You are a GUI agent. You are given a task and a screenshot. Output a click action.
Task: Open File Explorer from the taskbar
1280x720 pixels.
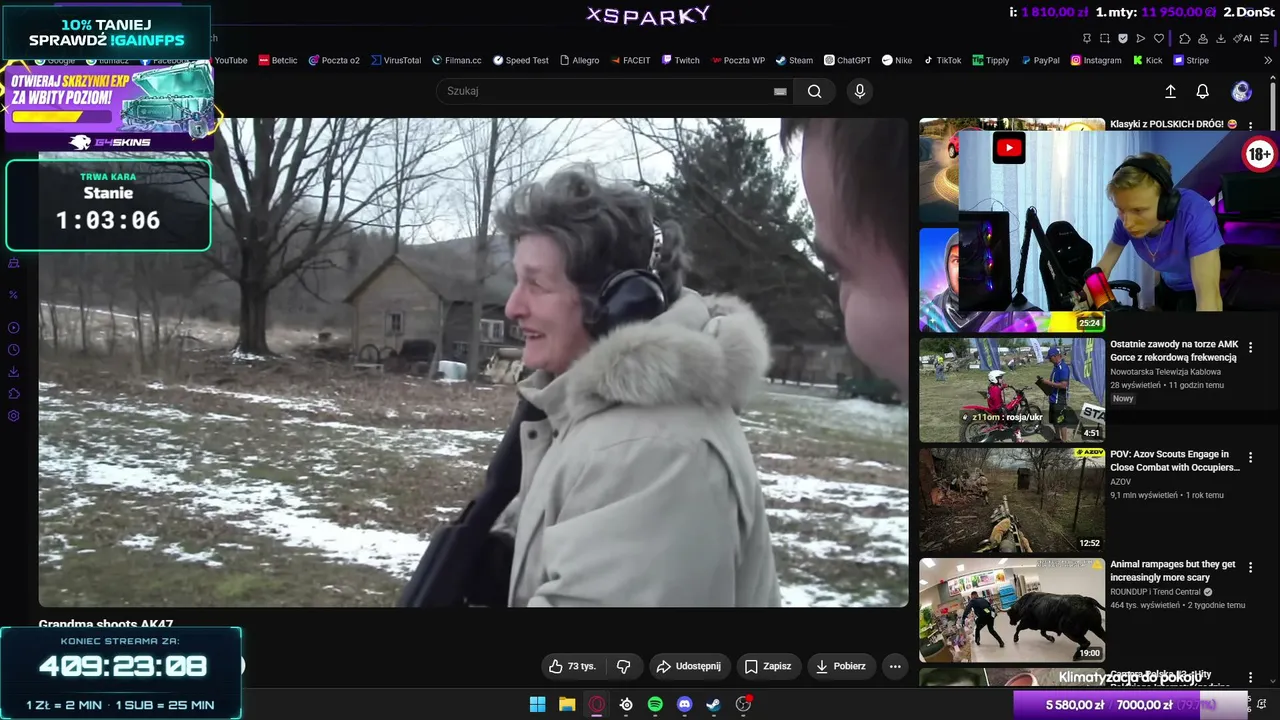567,704
